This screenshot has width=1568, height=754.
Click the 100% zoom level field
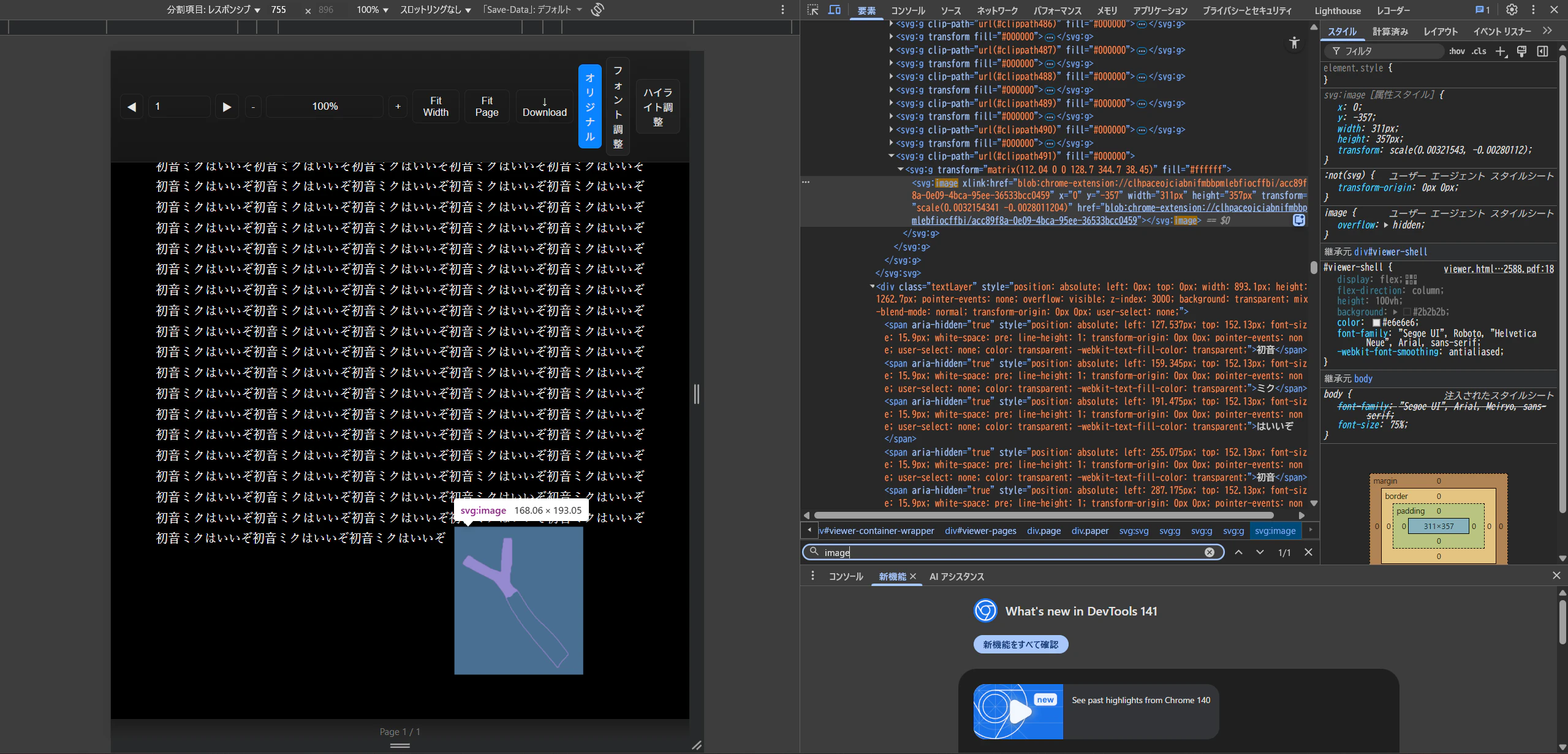(325, 107)
